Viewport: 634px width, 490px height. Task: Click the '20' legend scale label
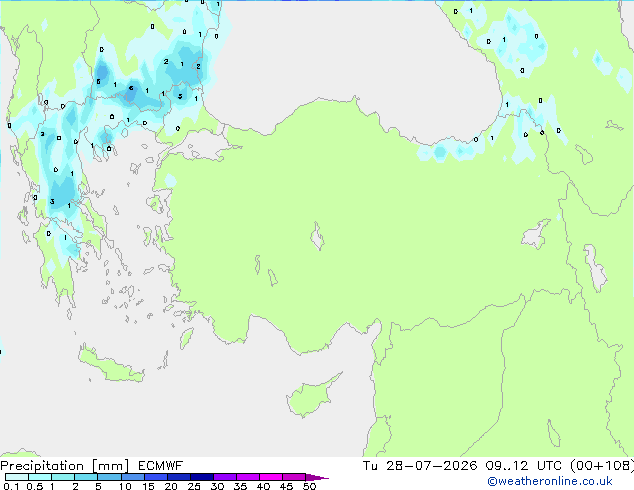click(x=171, y=486)
